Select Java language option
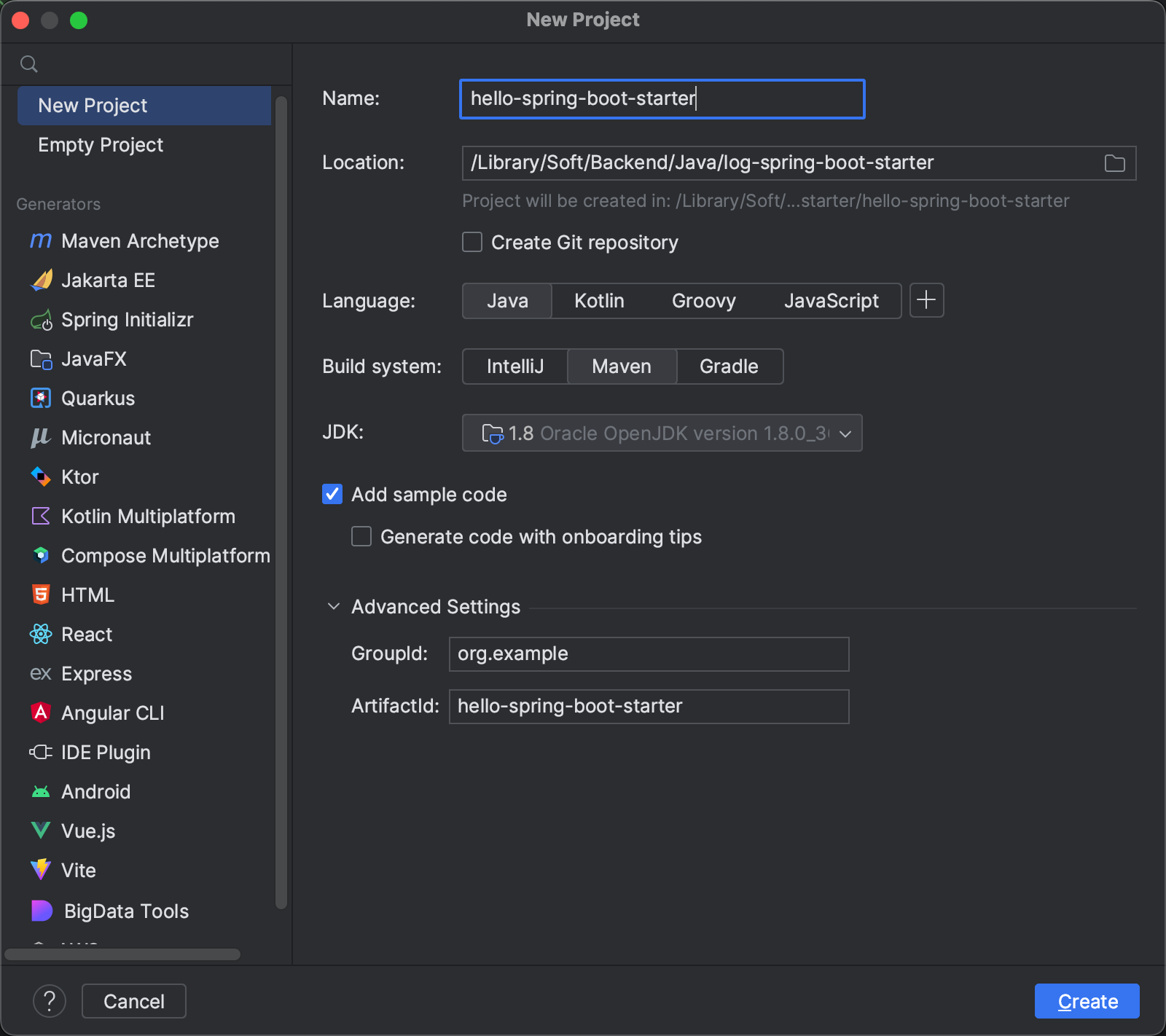Image resolution: width=1166 pixels, height=1036 pixels. click(x=507, y=301)
